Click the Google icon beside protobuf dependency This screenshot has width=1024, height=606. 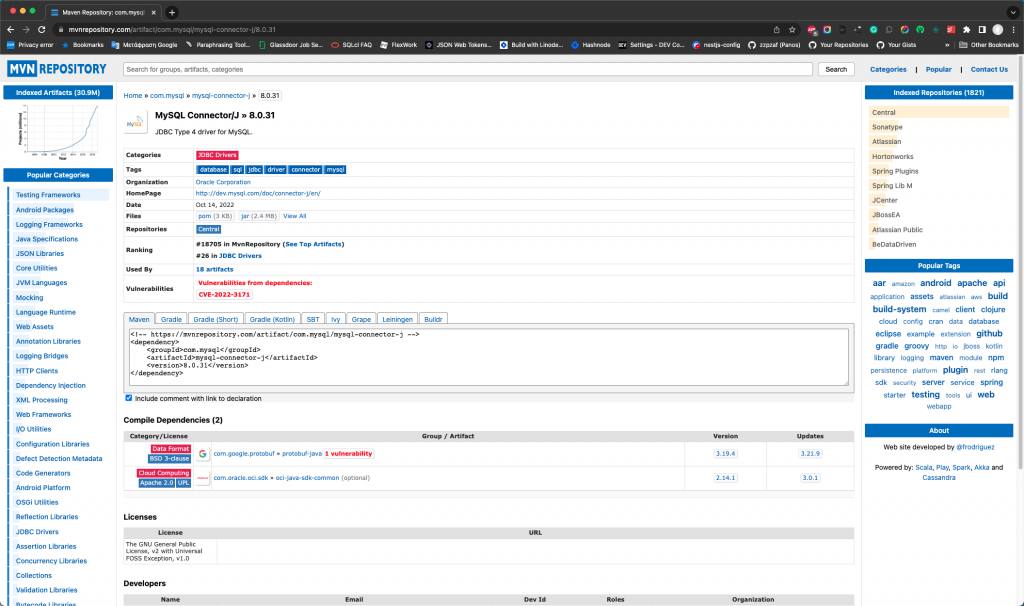click(x=202, y=454)
